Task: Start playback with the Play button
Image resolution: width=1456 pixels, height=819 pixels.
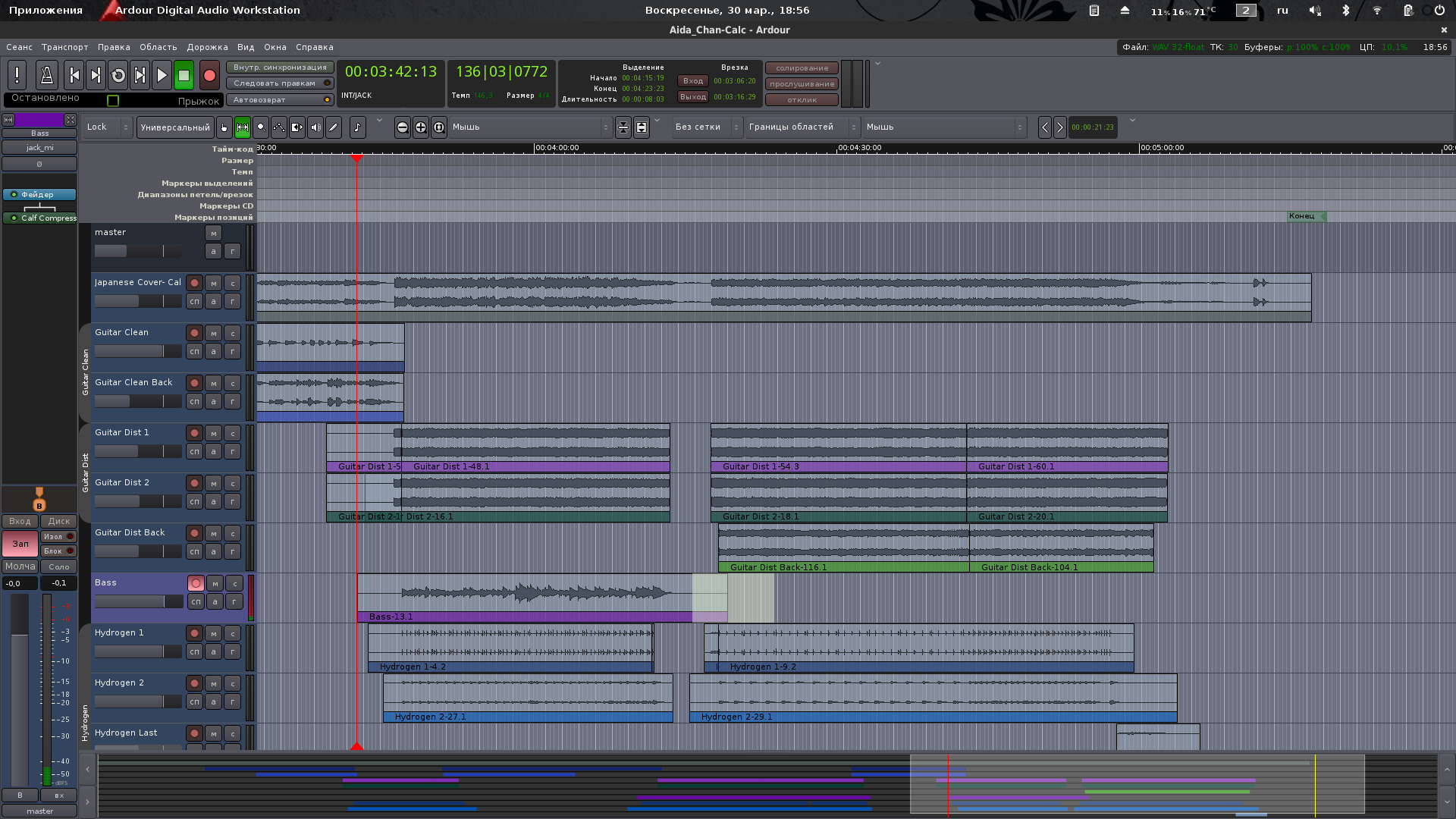Action: point(162,75)
